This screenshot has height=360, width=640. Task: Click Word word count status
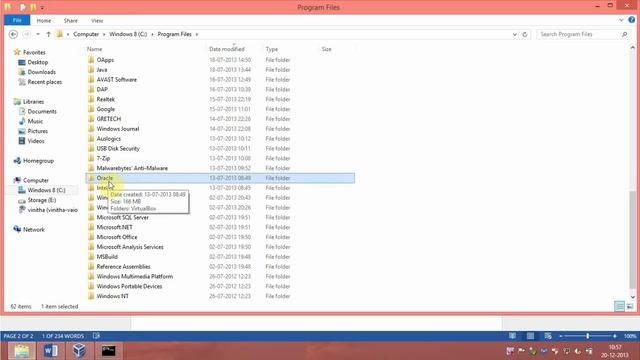pos(63,336)
